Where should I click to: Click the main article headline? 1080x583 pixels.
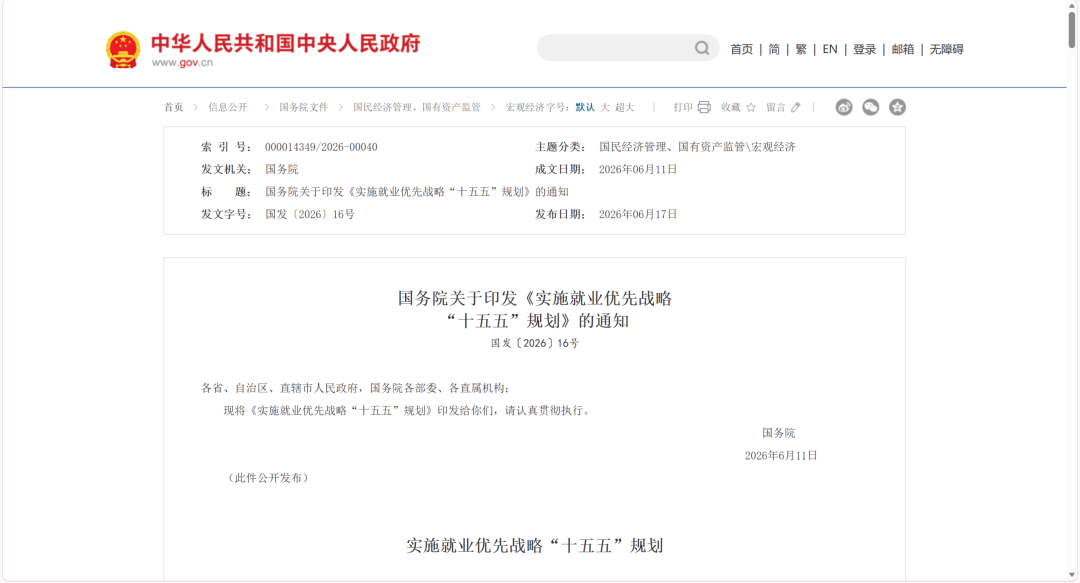[534, 309]
